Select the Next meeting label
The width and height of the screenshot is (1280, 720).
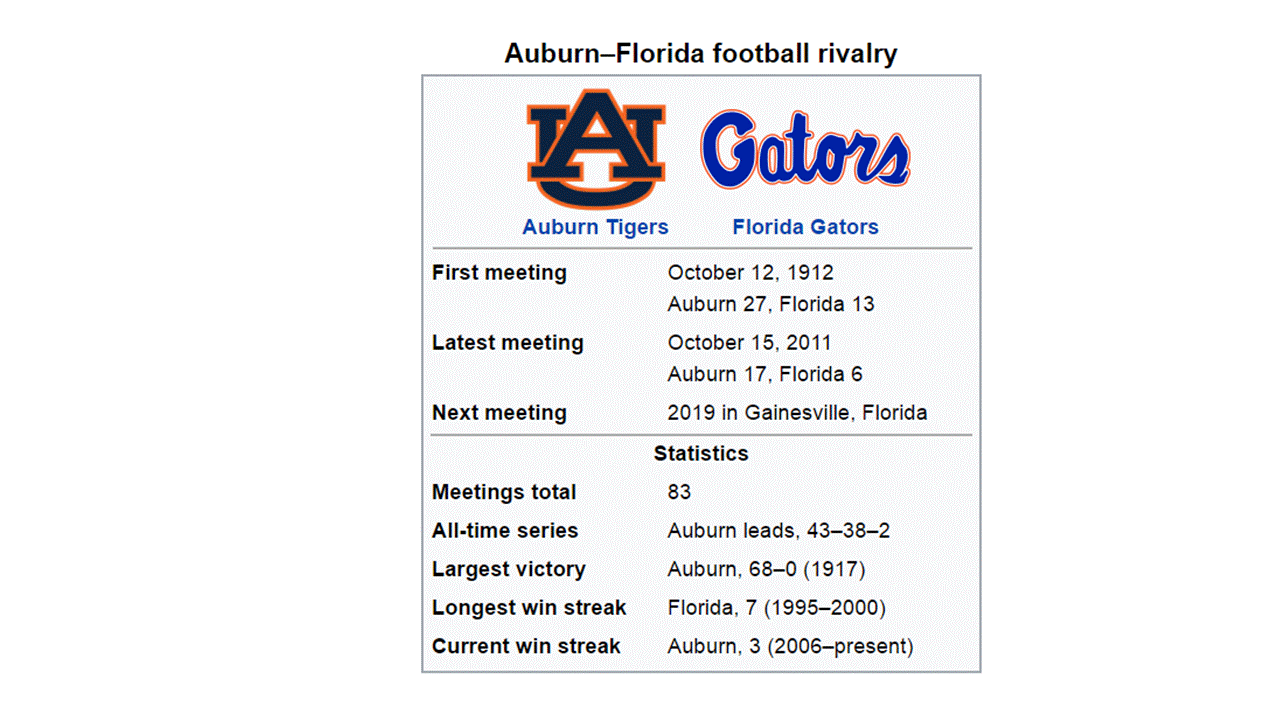(x=499, y=413)
